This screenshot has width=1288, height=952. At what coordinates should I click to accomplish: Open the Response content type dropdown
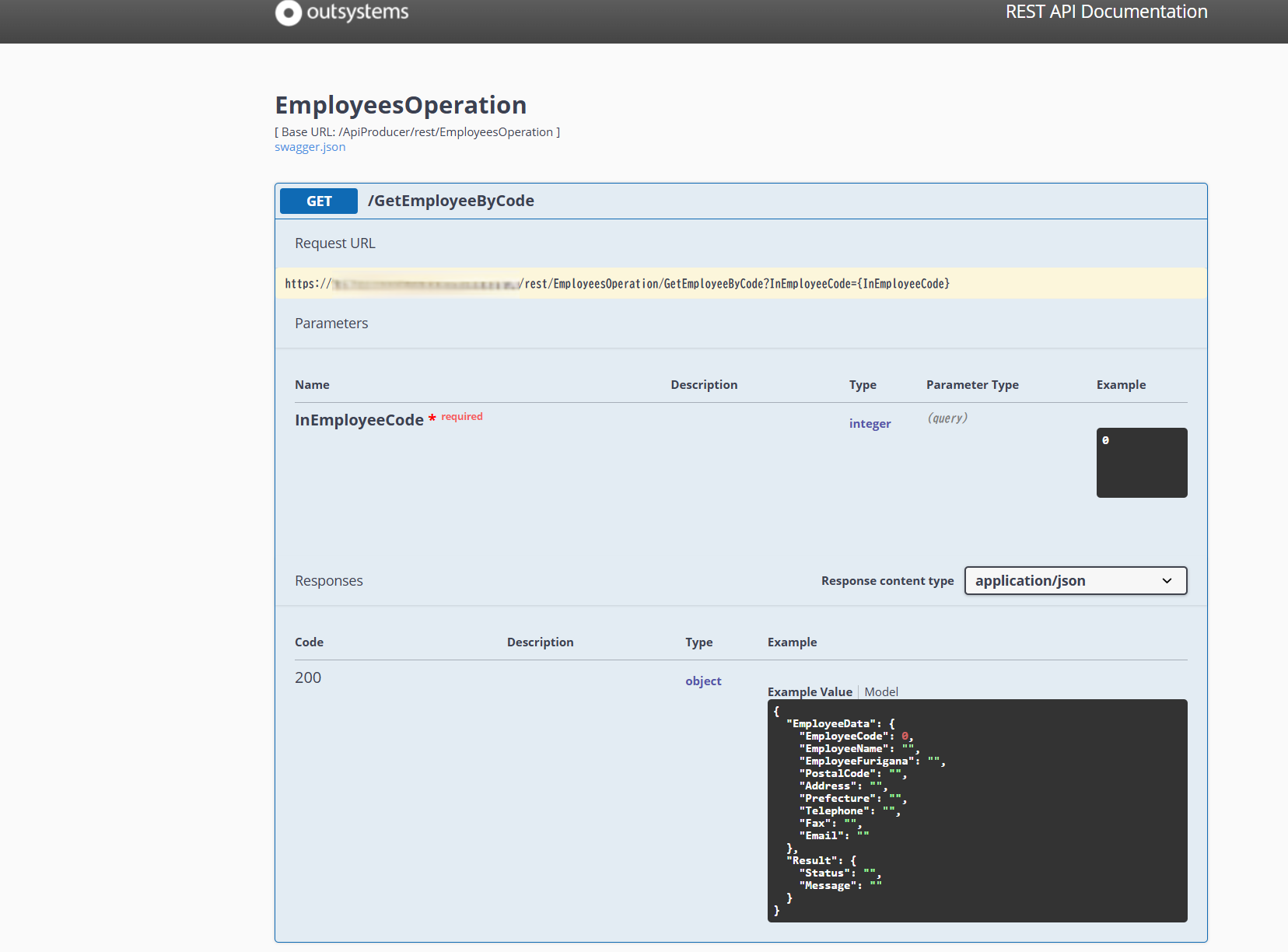coord(1075,581)
